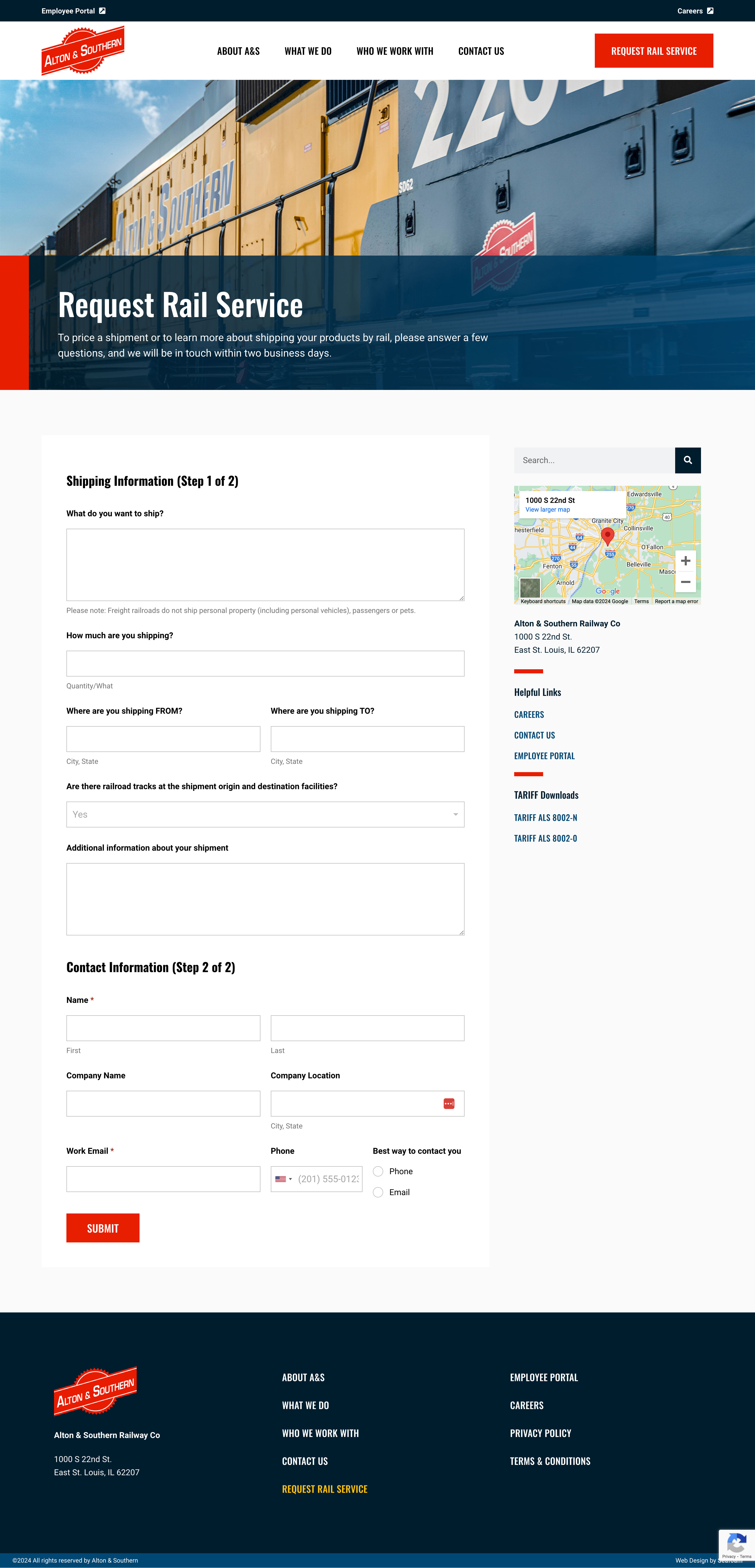
Task: Download TARIFF ALS 8002-O
Action: 545,838
